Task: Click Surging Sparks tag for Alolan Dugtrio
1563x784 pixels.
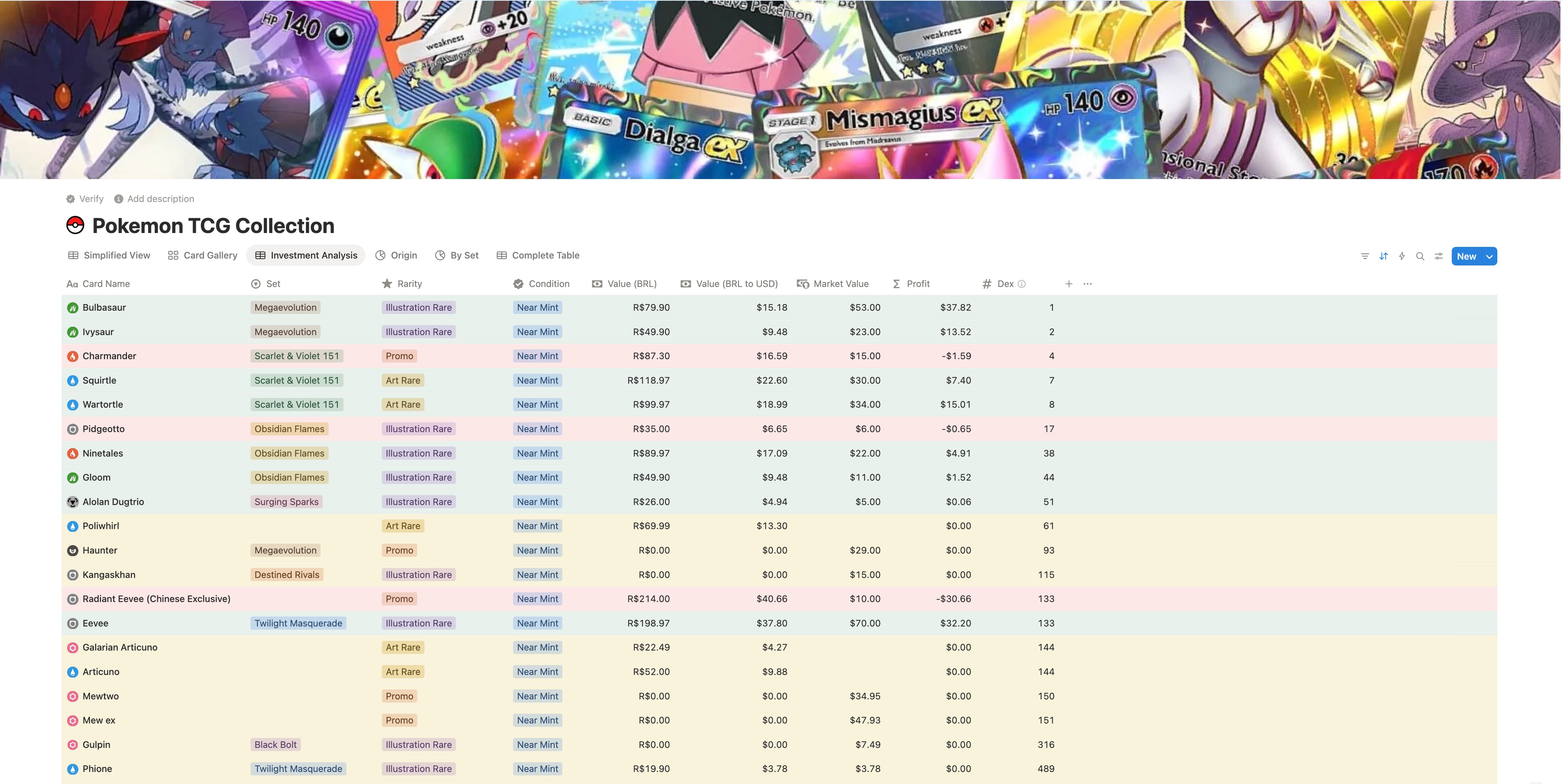Action: click(x=286, y=502)
